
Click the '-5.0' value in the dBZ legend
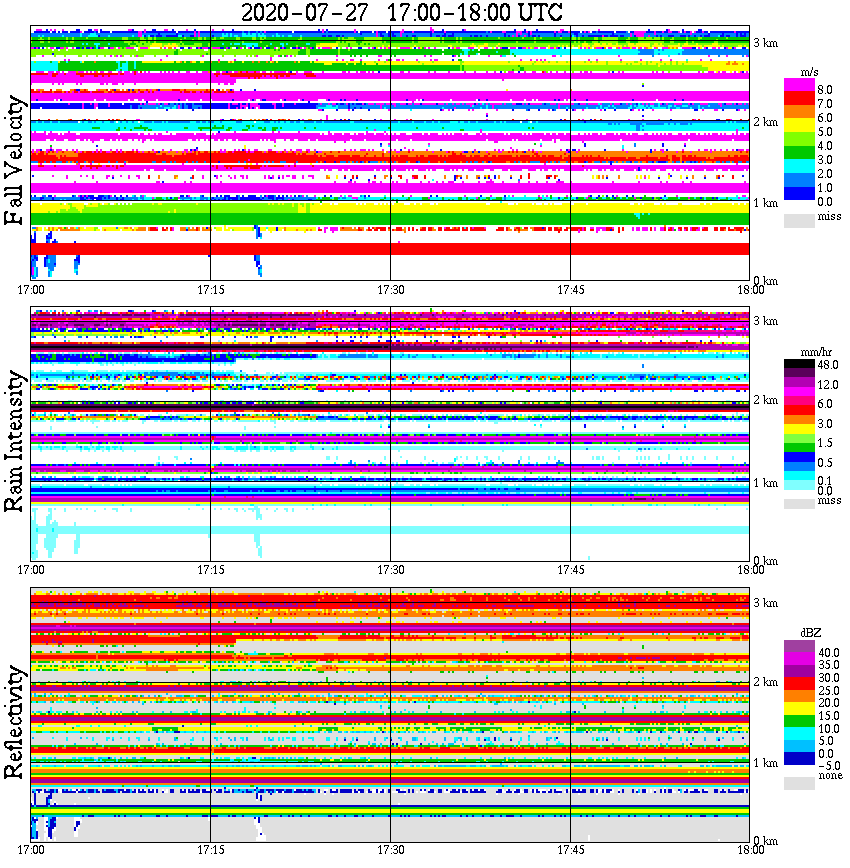coord(829,766)
